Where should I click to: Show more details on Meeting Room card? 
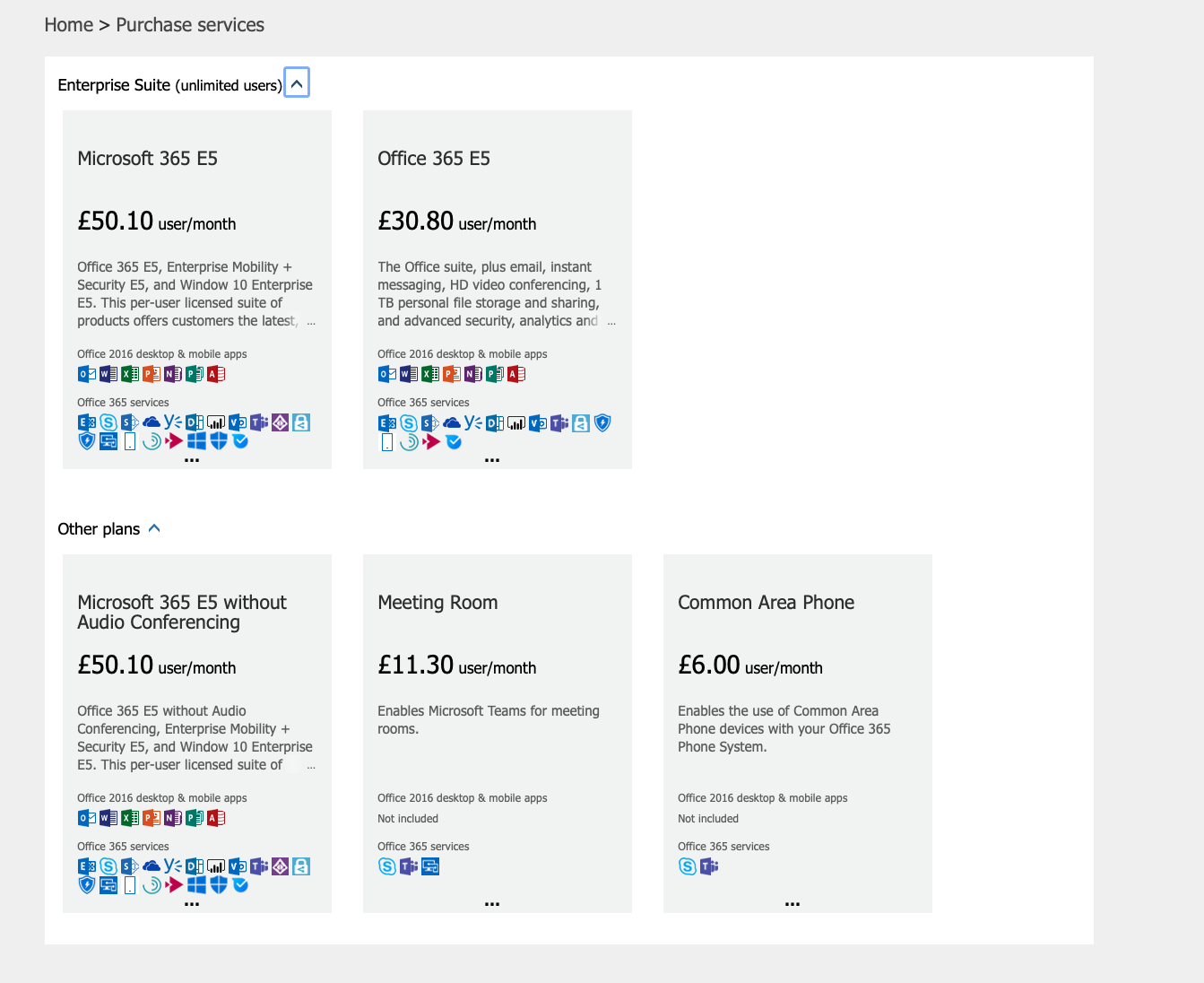[492, 903]
